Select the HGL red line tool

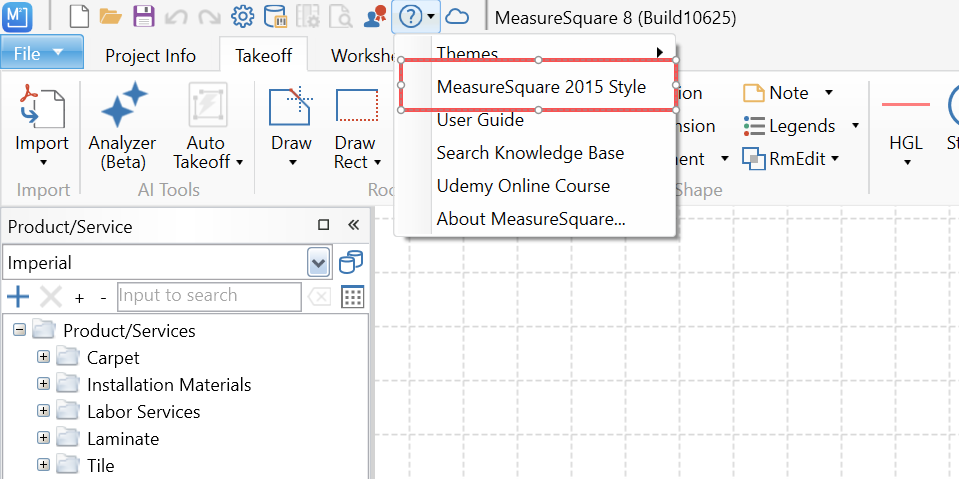[x=906, y=105]
